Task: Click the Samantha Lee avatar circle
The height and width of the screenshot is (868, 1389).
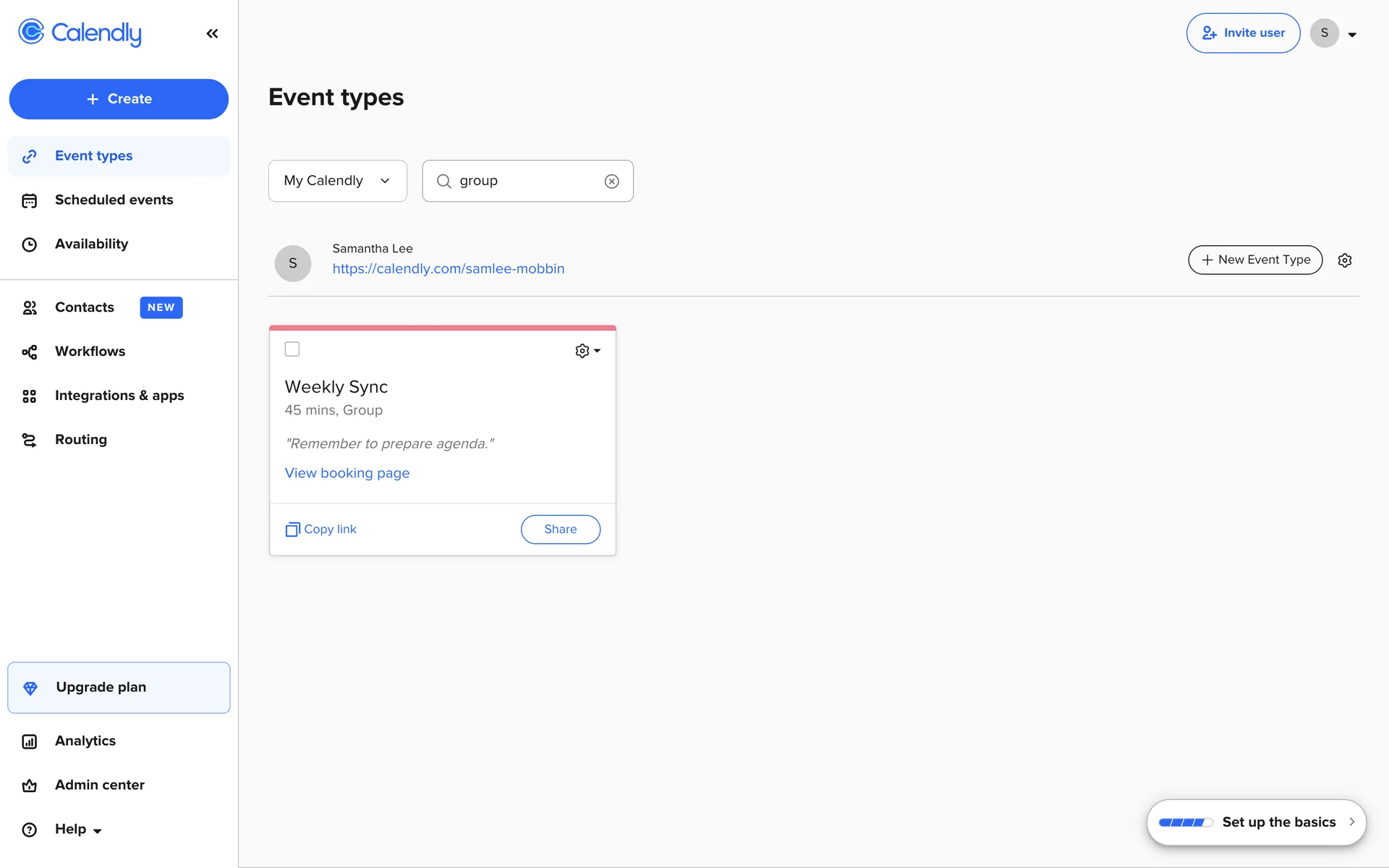Action: 293,263
